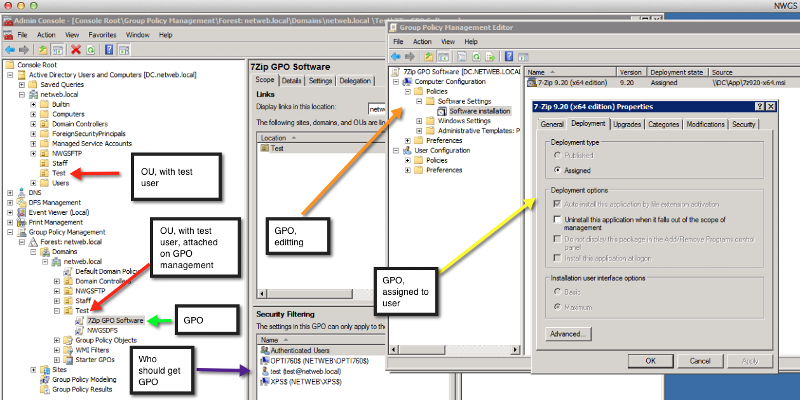Select Basic installation user interface option

(x=558, y=292)
